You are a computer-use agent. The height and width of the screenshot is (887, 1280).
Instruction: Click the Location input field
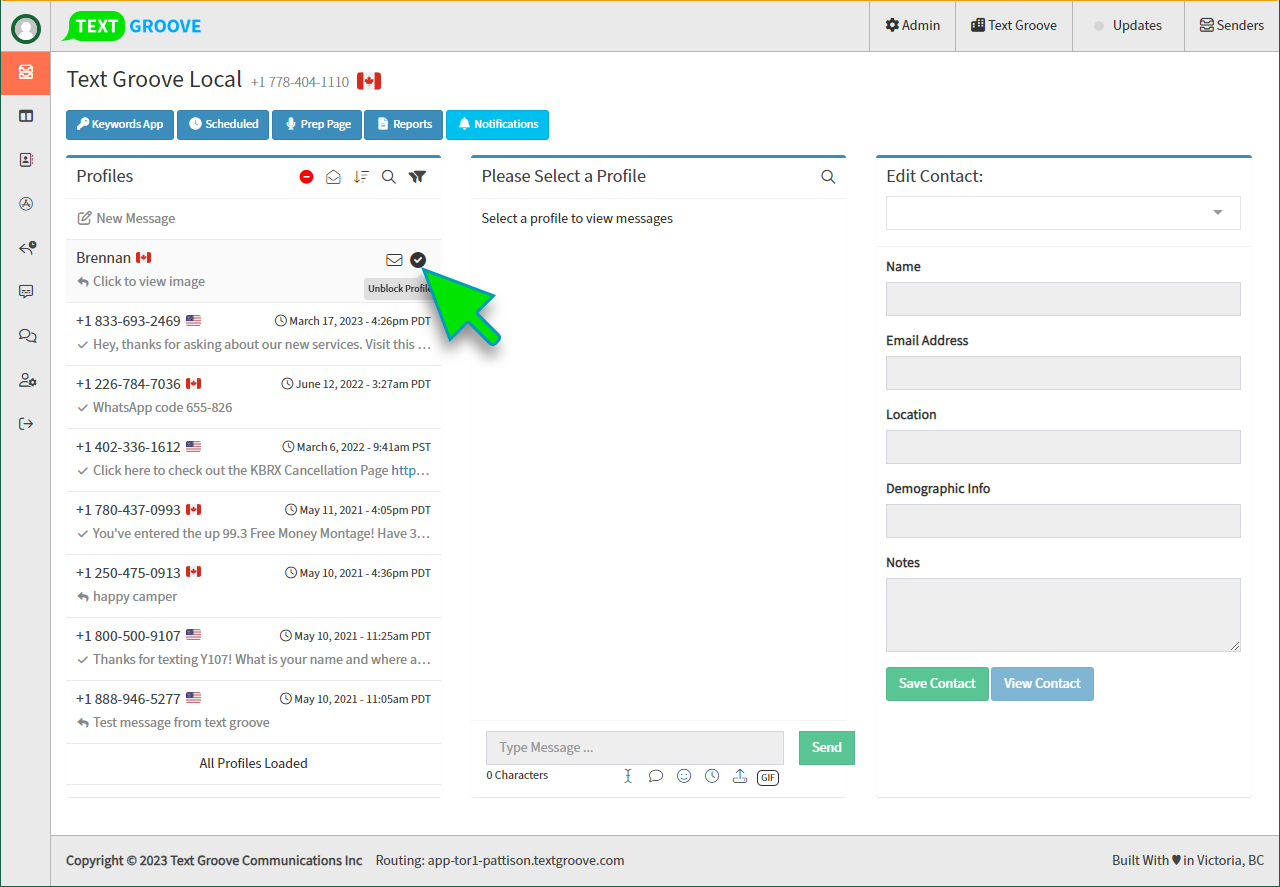pyautogui.click(x=1063, y=447)
